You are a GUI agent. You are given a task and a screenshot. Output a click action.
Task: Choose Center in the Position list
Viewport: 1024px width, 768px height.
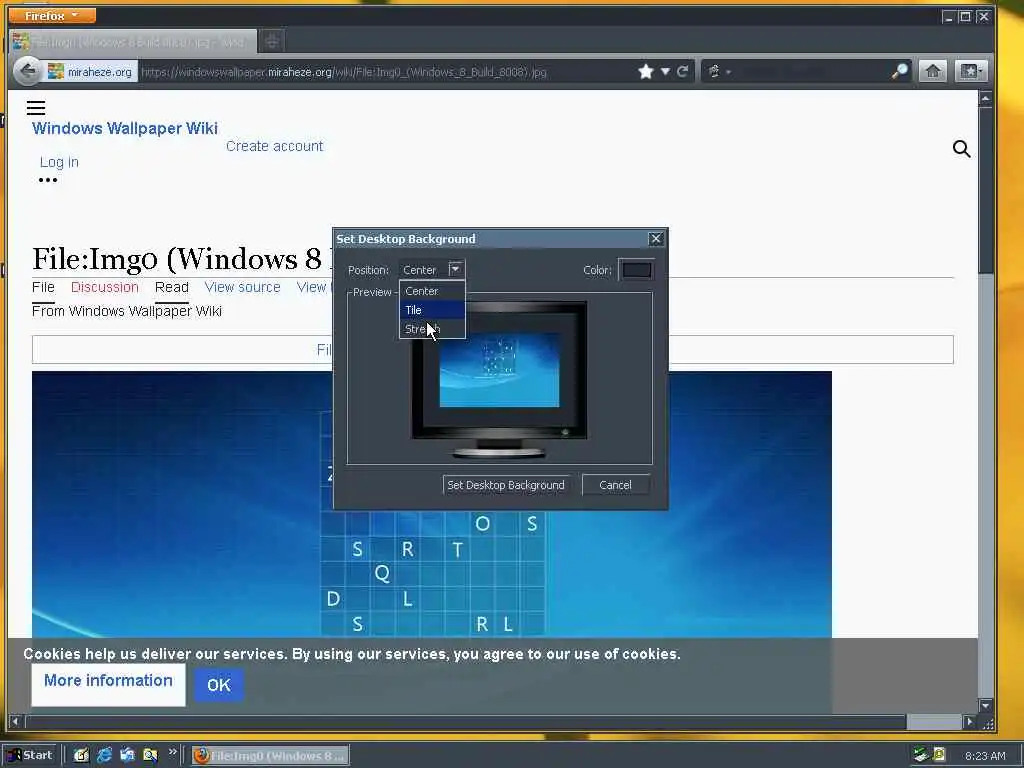pos(432,291)
